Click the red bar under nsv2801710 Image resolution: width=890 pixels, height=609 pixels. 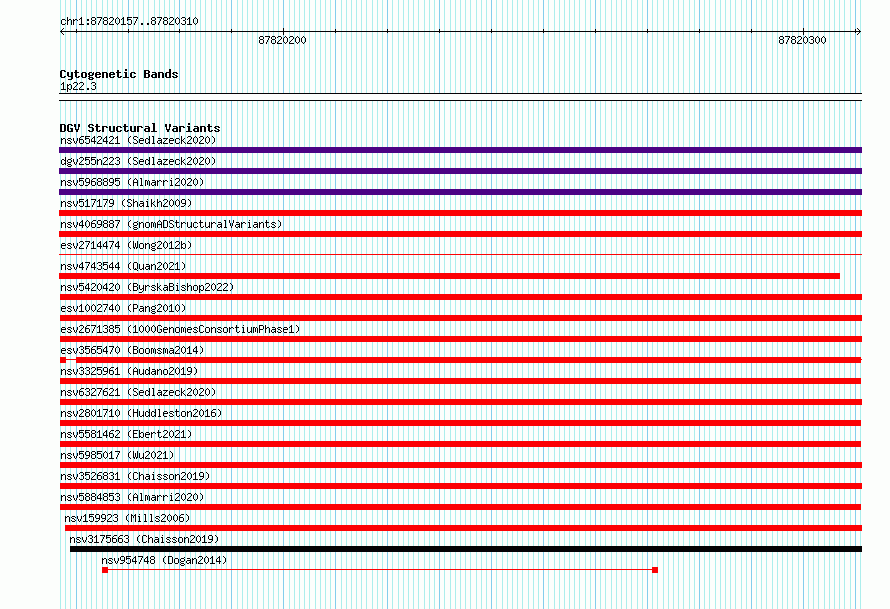(x=460, y=423)
